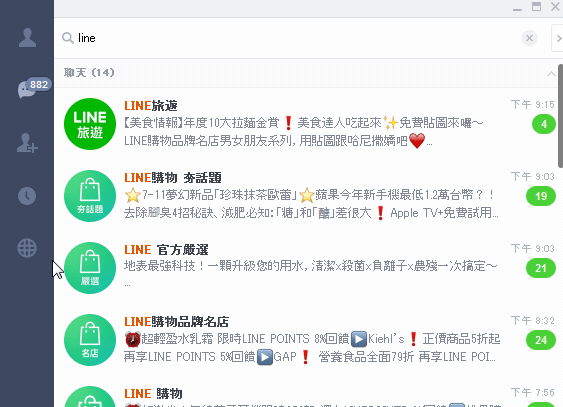Image resolution: width=563 pixels, height=407 pixels.
Task: Click the unread badge showing 24
Action: [541, 340]
